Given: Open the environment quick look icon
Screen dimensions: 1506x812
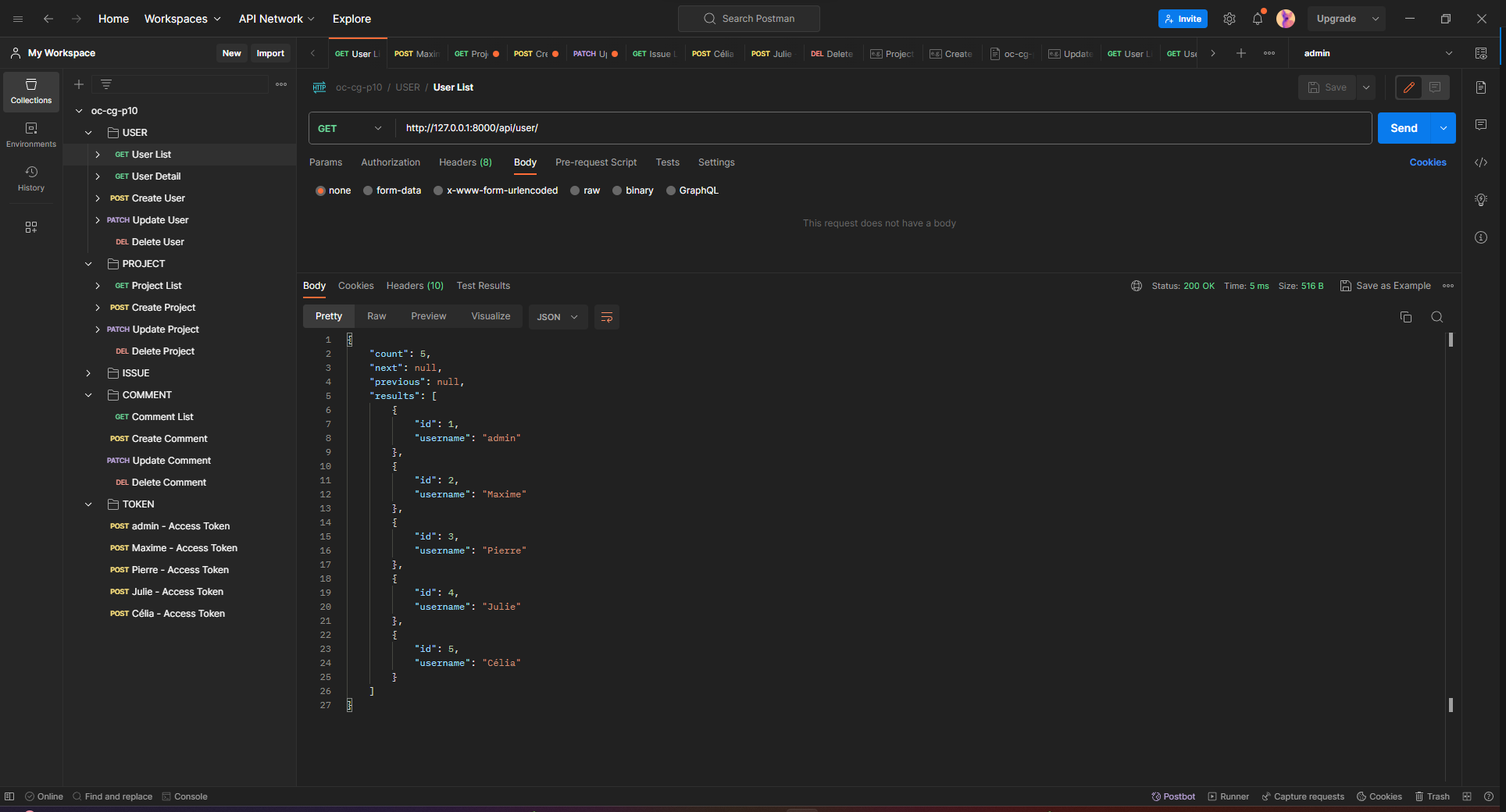Looking at the screenshot, I should tap(1481, 53).
